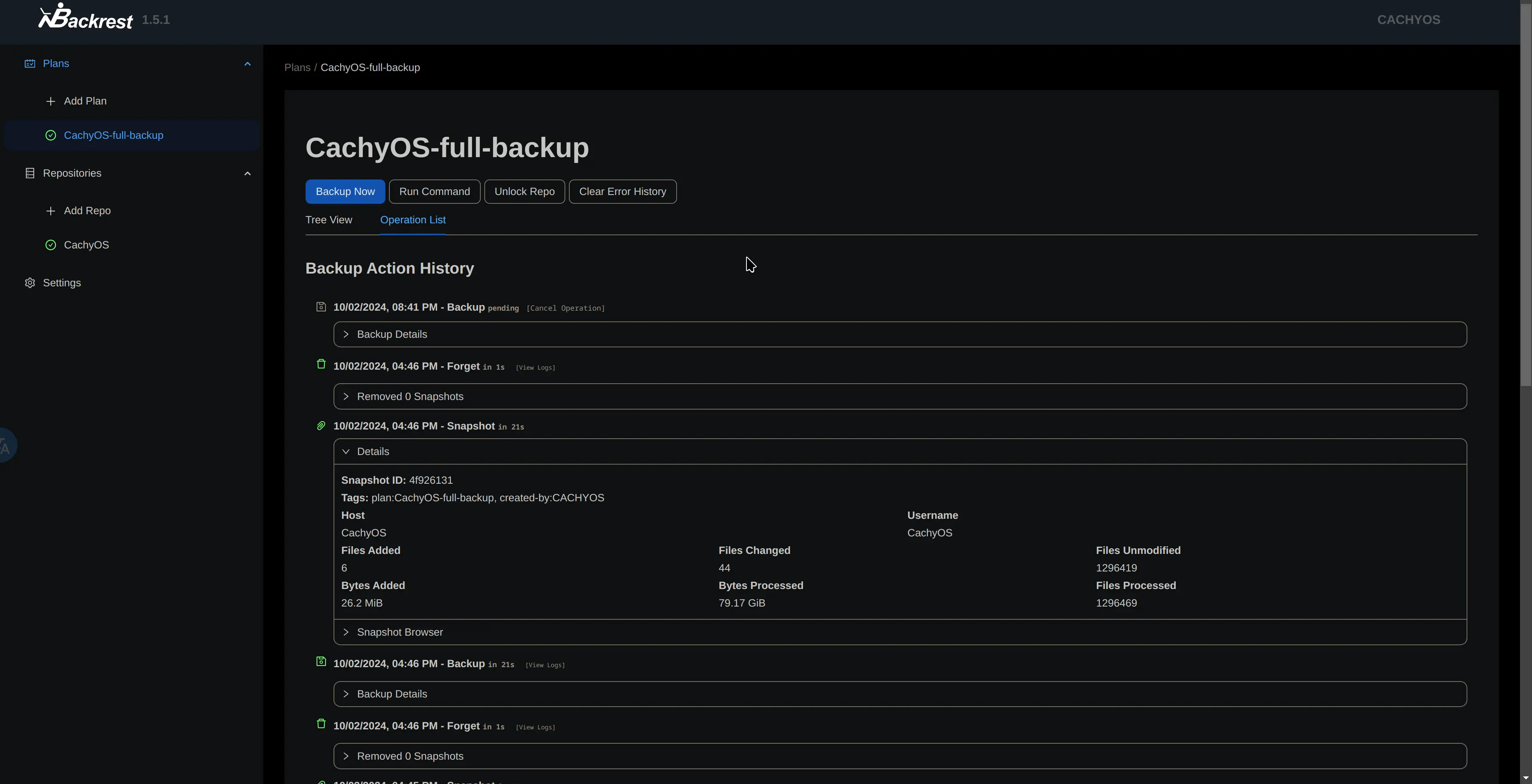Click the save icon of 04:46 PM Backup
Image resolution: width=1532 pixels, height=784 pixels.
click(321, 662)
